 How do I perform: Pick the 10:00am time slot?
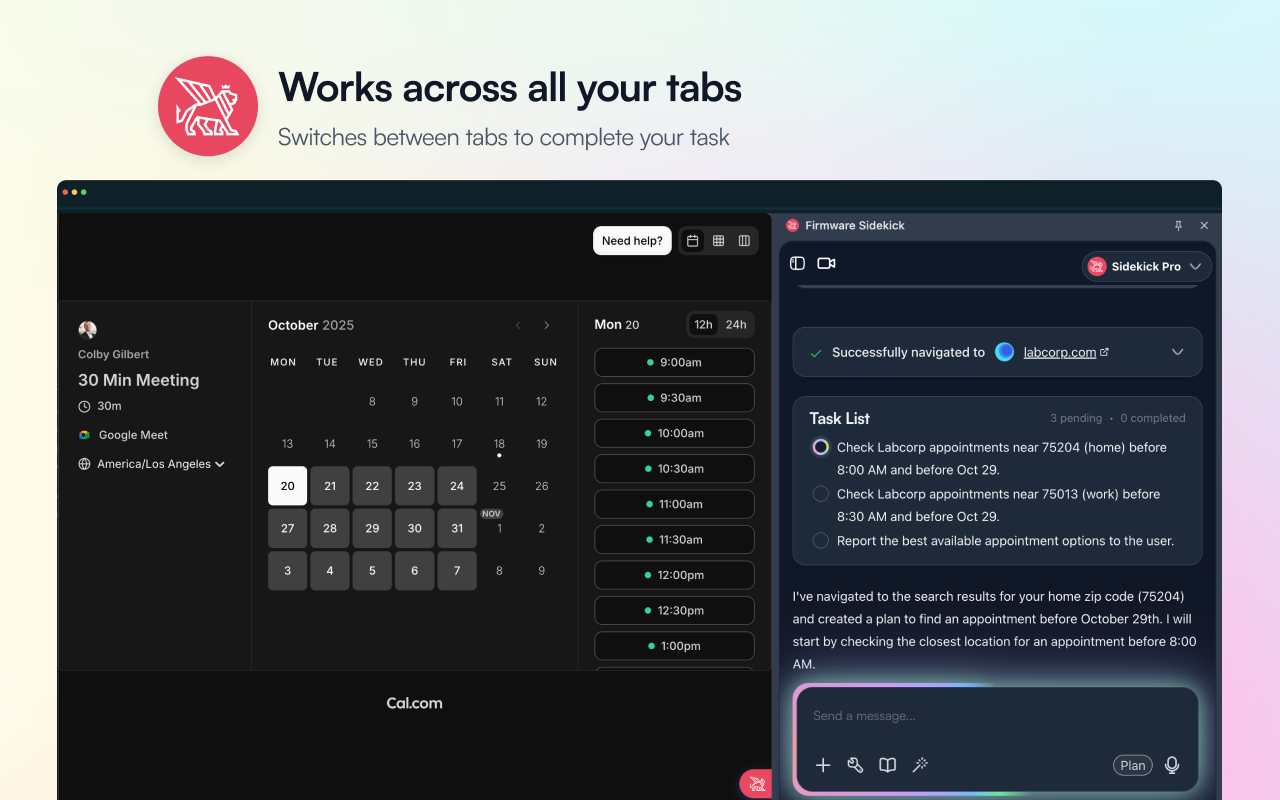674,433
